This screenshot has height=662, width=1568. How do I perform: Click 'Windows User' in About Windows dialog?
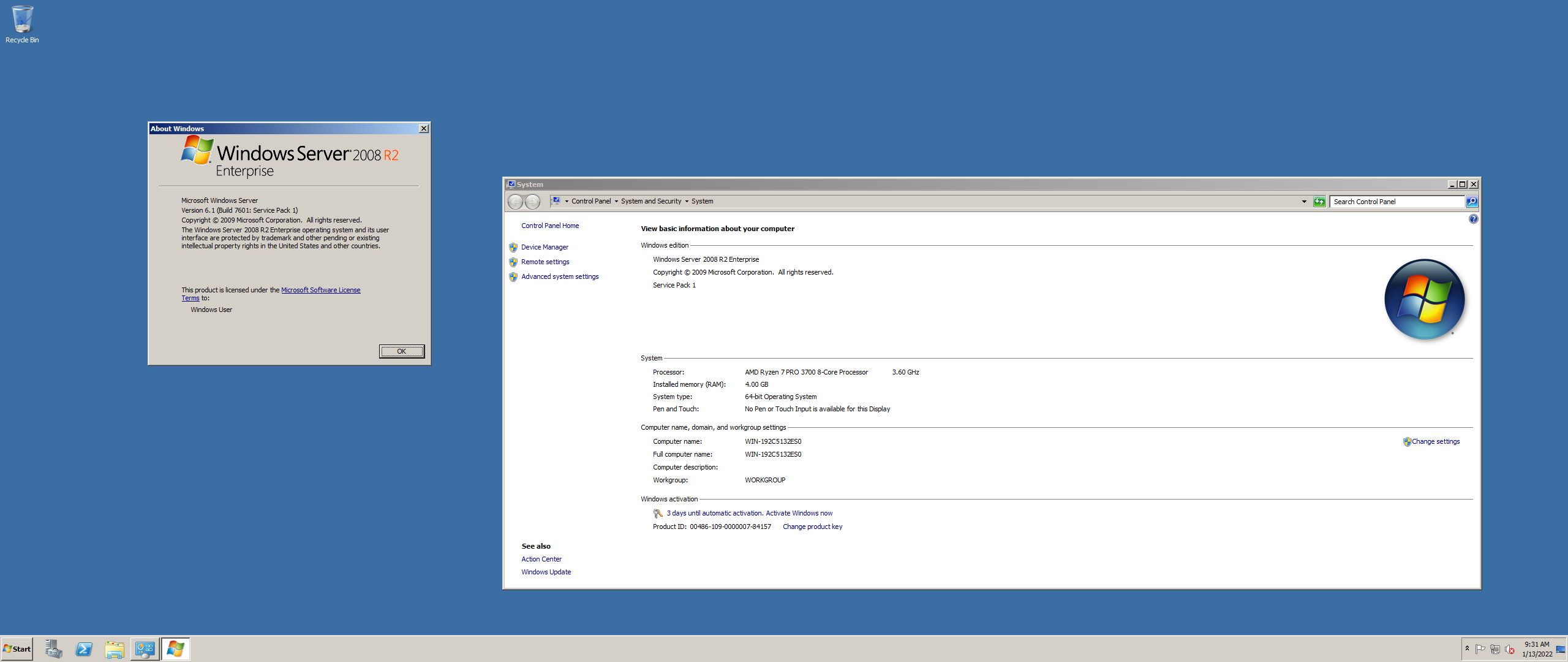(211, 310)
